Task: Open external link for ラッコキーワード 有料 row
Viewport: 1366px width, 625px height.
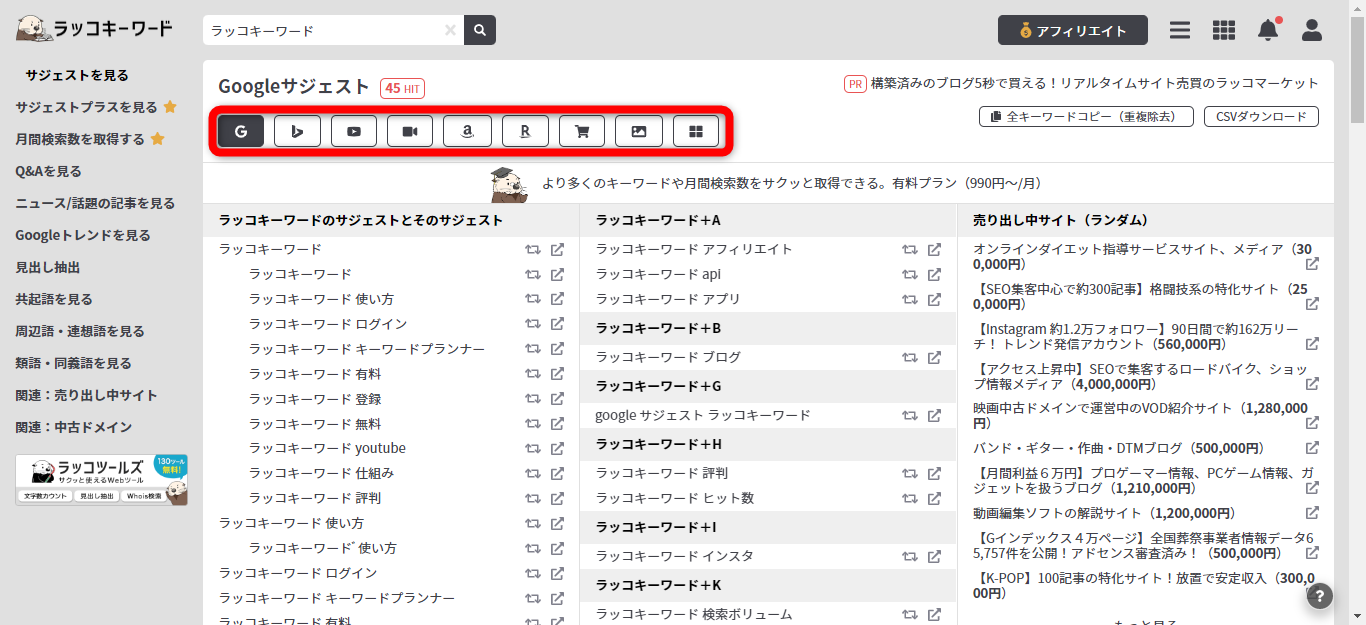Action: (558, 374)
